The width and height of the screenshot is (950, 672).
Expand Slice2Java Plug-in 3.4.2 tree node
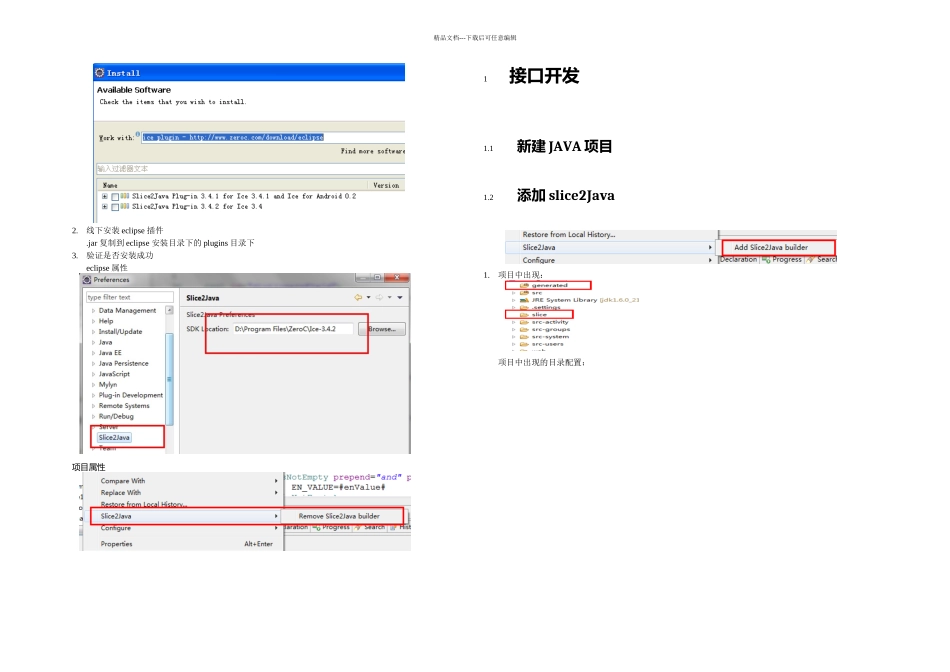[104, 207]
